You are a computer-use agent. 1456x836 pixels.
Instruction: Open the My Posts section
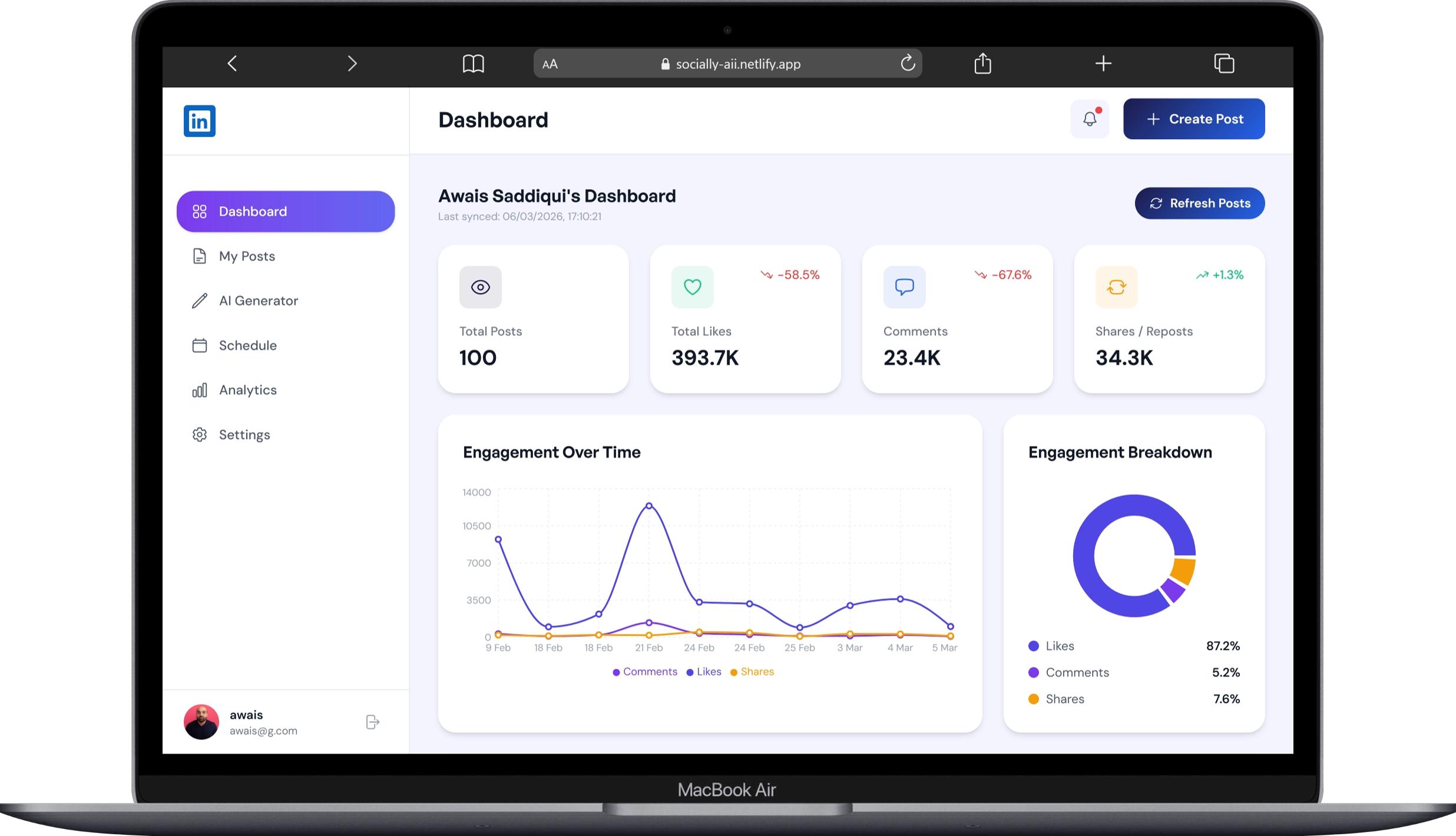(247, 256)
